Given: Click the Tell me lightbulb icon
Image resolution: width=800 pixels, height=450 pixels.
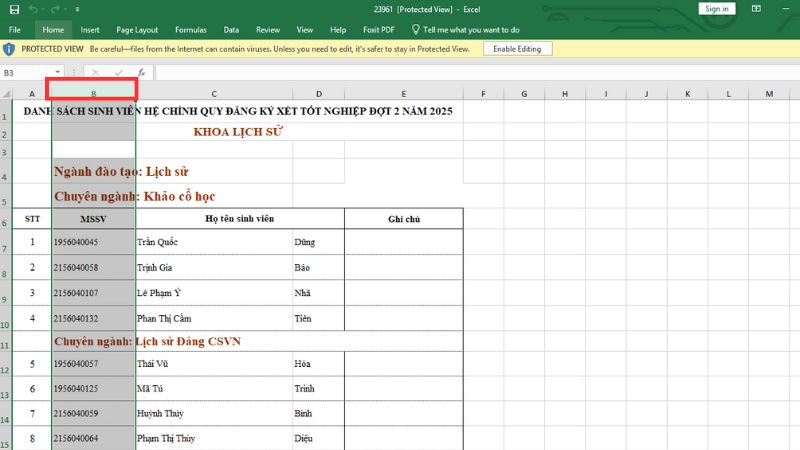Looking at the screenshot, I should [x=416, y=30].
